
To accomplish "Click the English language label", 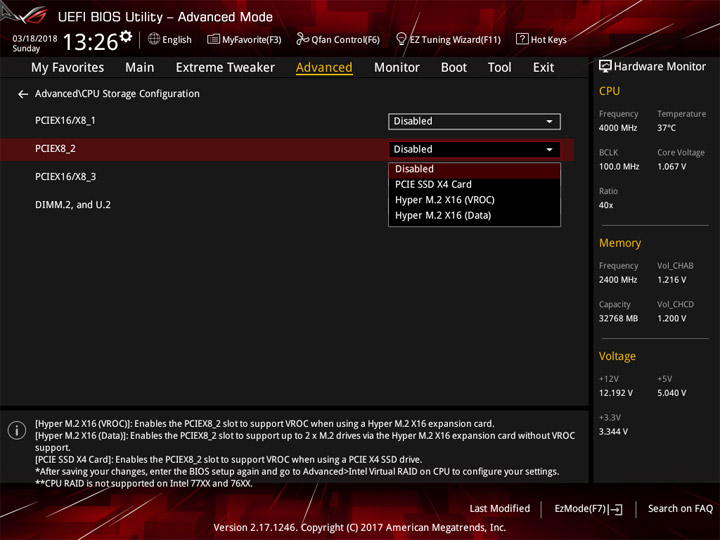I will click(177, 39).
